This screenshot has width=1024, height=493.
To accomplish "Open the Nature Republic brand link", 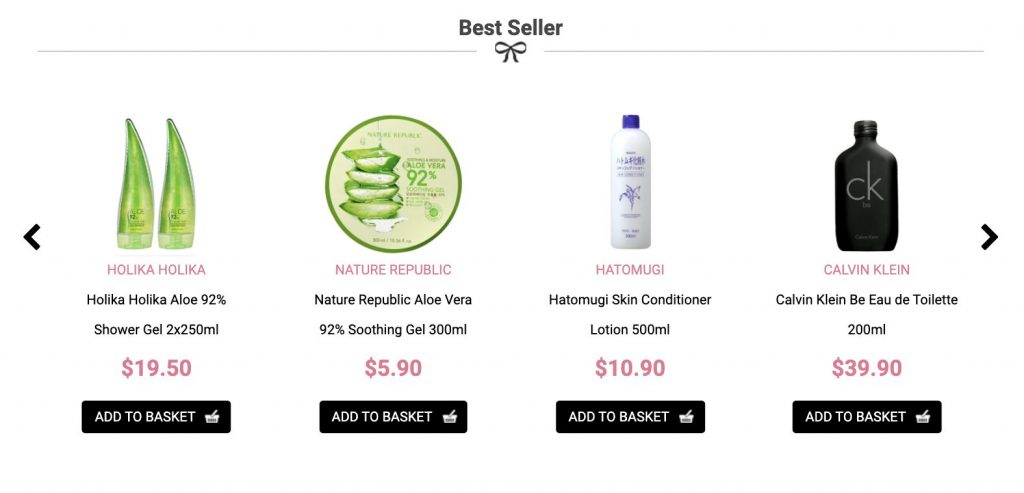I will 393,270.
